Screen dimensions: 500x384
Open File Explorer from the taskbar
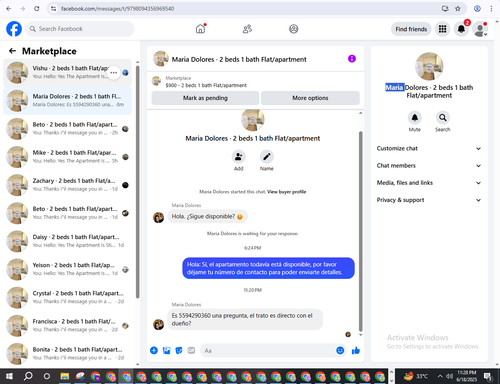pyautogui.click(x=64, y=376)
